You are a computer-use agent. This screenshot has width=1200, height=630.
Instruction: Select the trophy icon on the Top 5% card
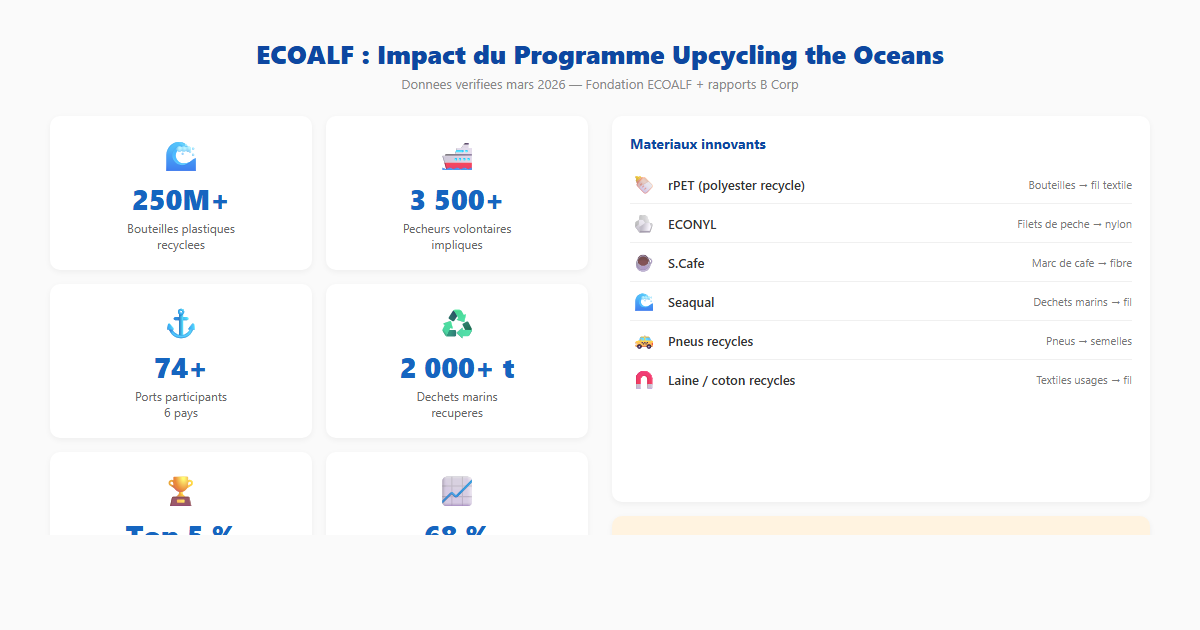click(180, 491)
